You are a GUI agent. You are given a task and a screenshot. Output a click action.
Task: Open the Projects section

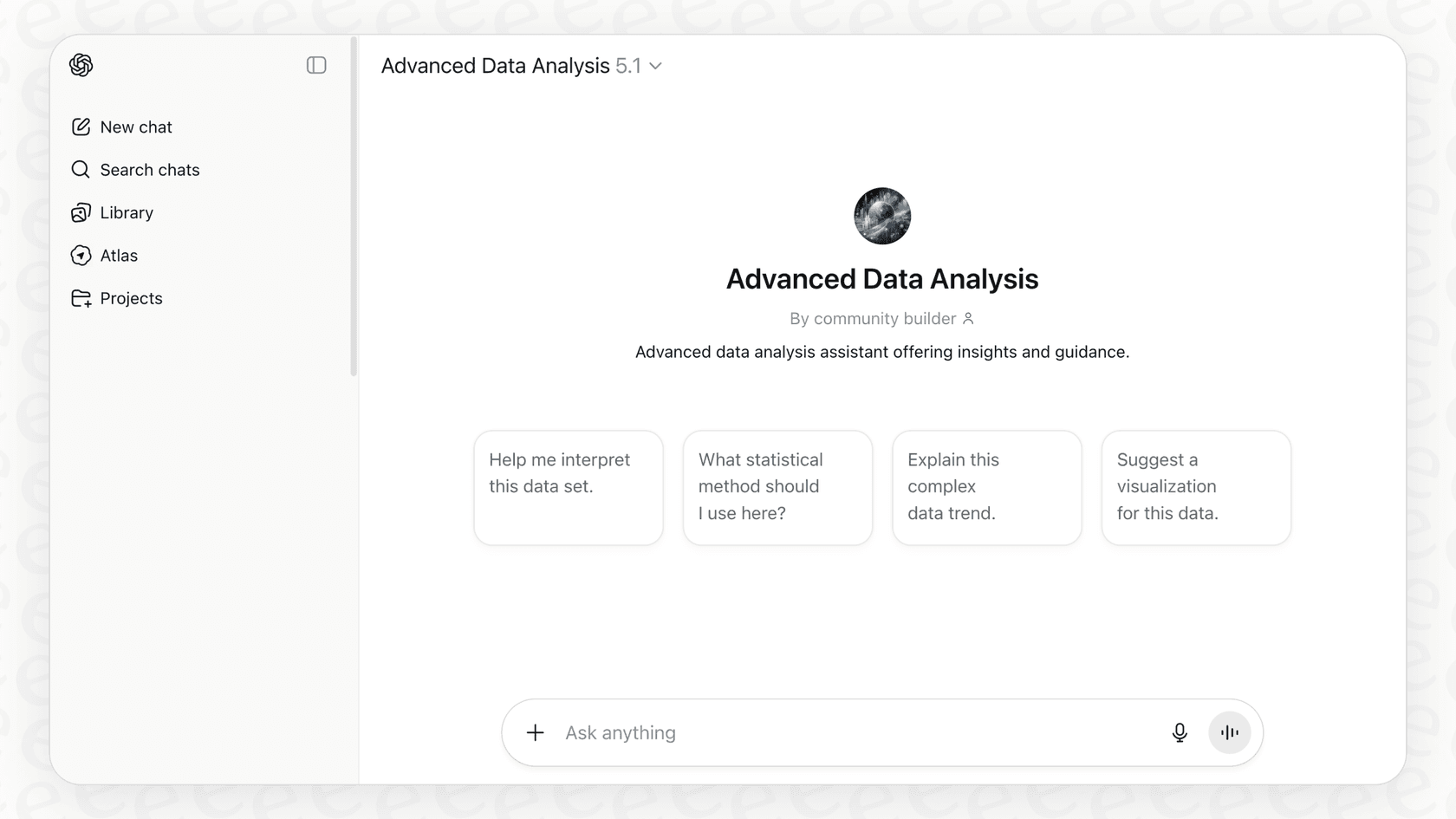pyautogui.click(x=131, y=298)
